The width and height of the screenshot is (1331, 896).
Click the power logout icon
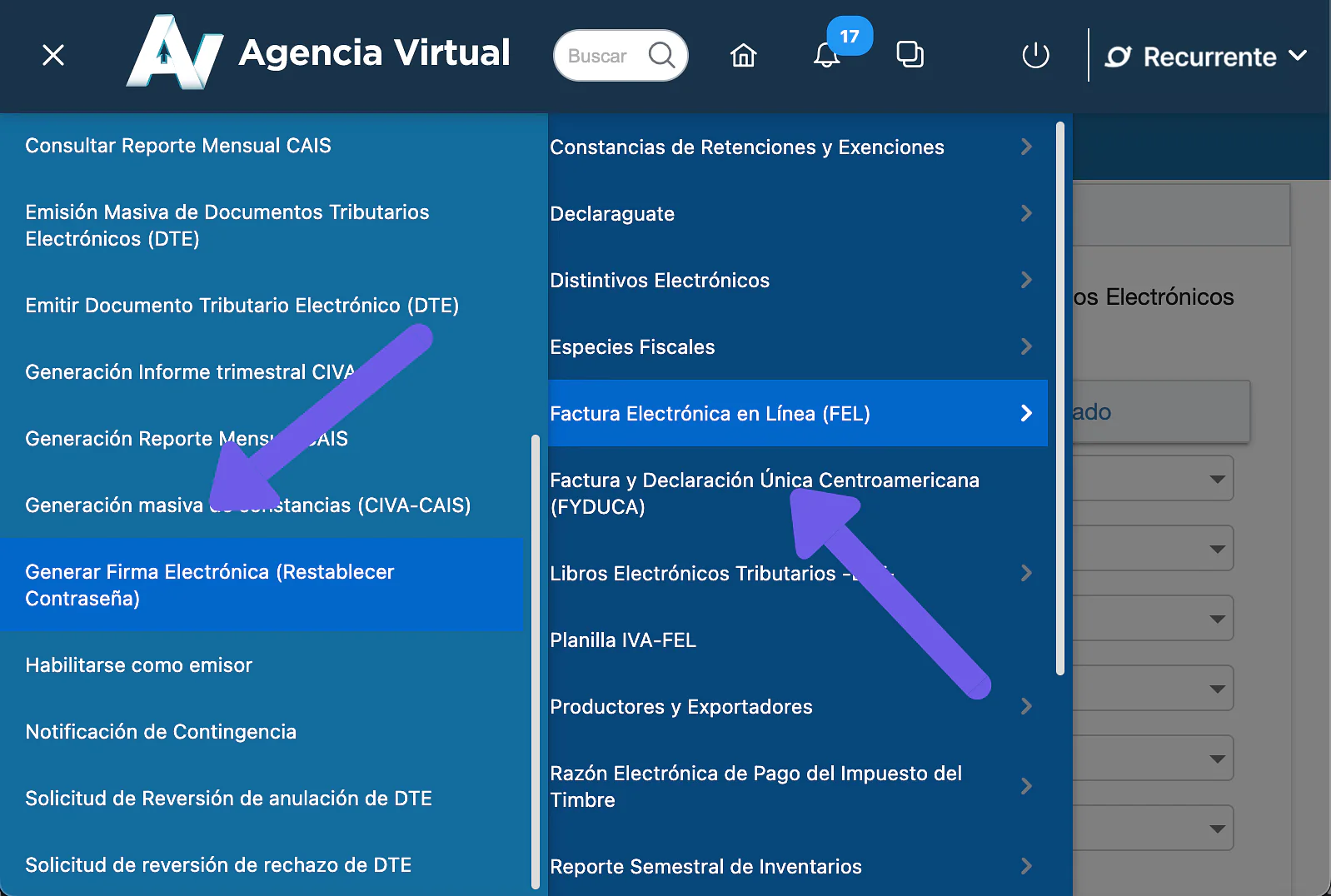point(1035,56)
